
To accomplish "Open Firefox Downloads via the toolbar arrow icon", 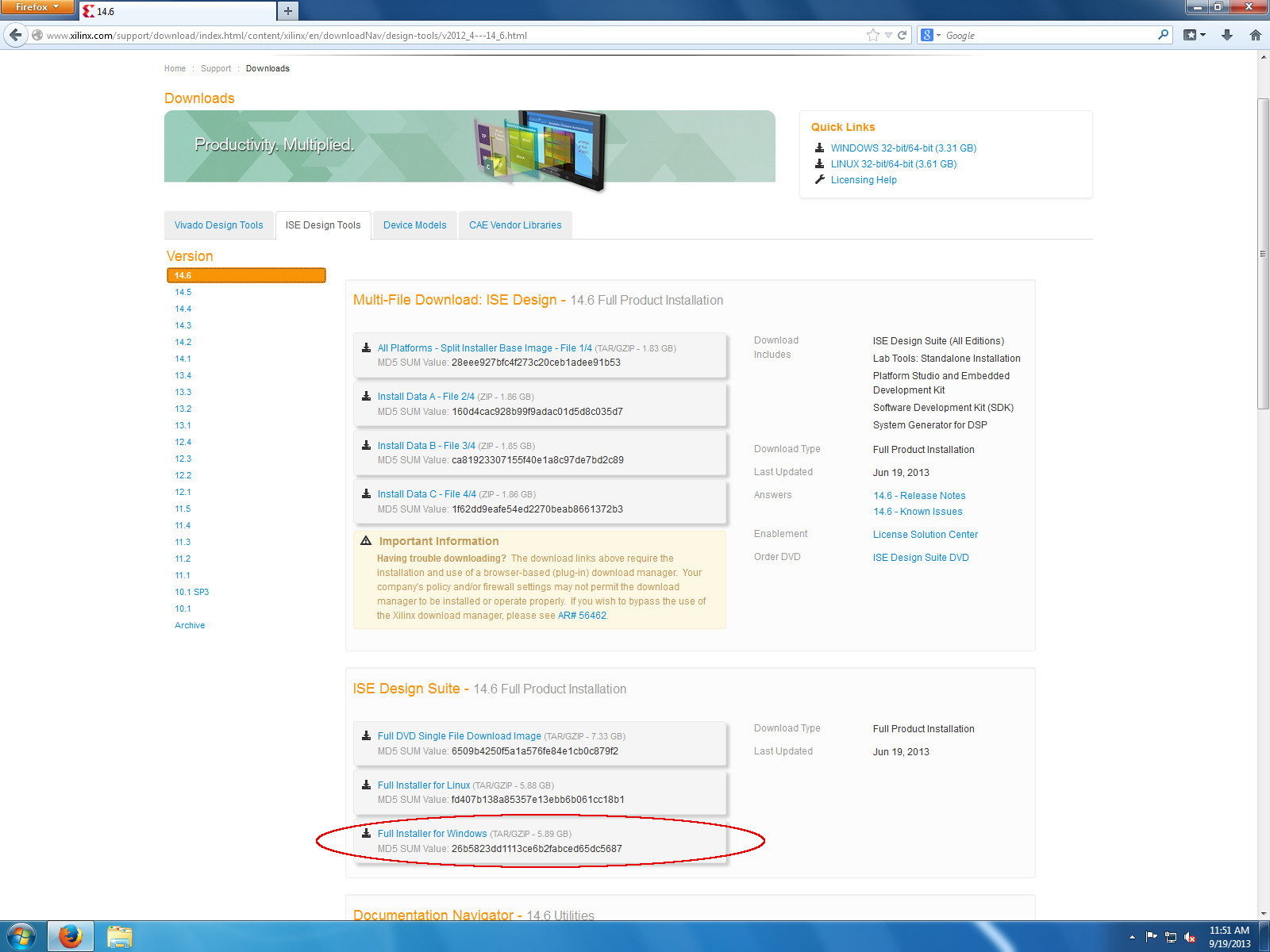I will coord(1226,35).
